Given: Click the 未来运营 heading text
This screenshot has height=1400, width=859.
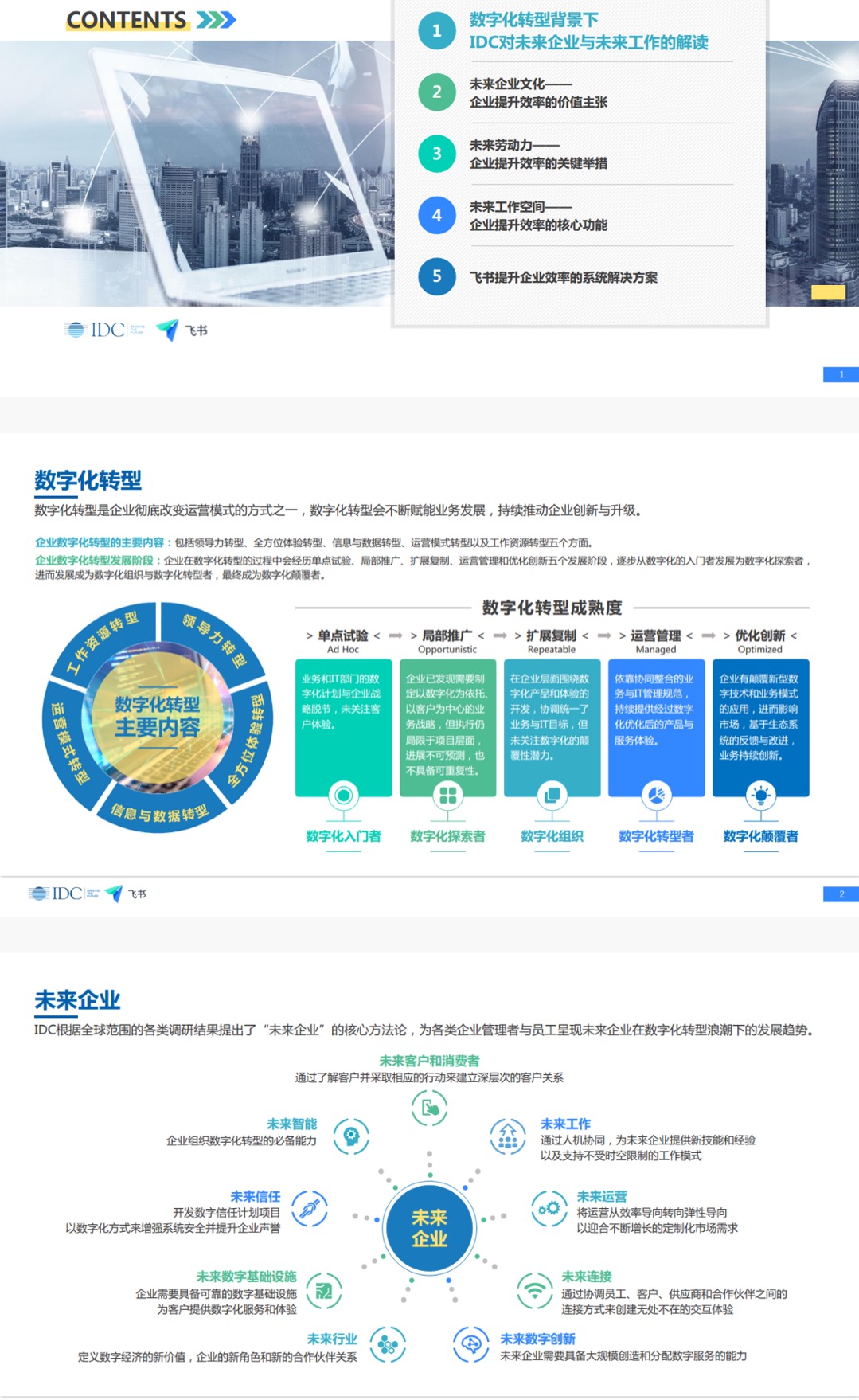Looking at the screenshot, I should click(x=602, y=1196).
